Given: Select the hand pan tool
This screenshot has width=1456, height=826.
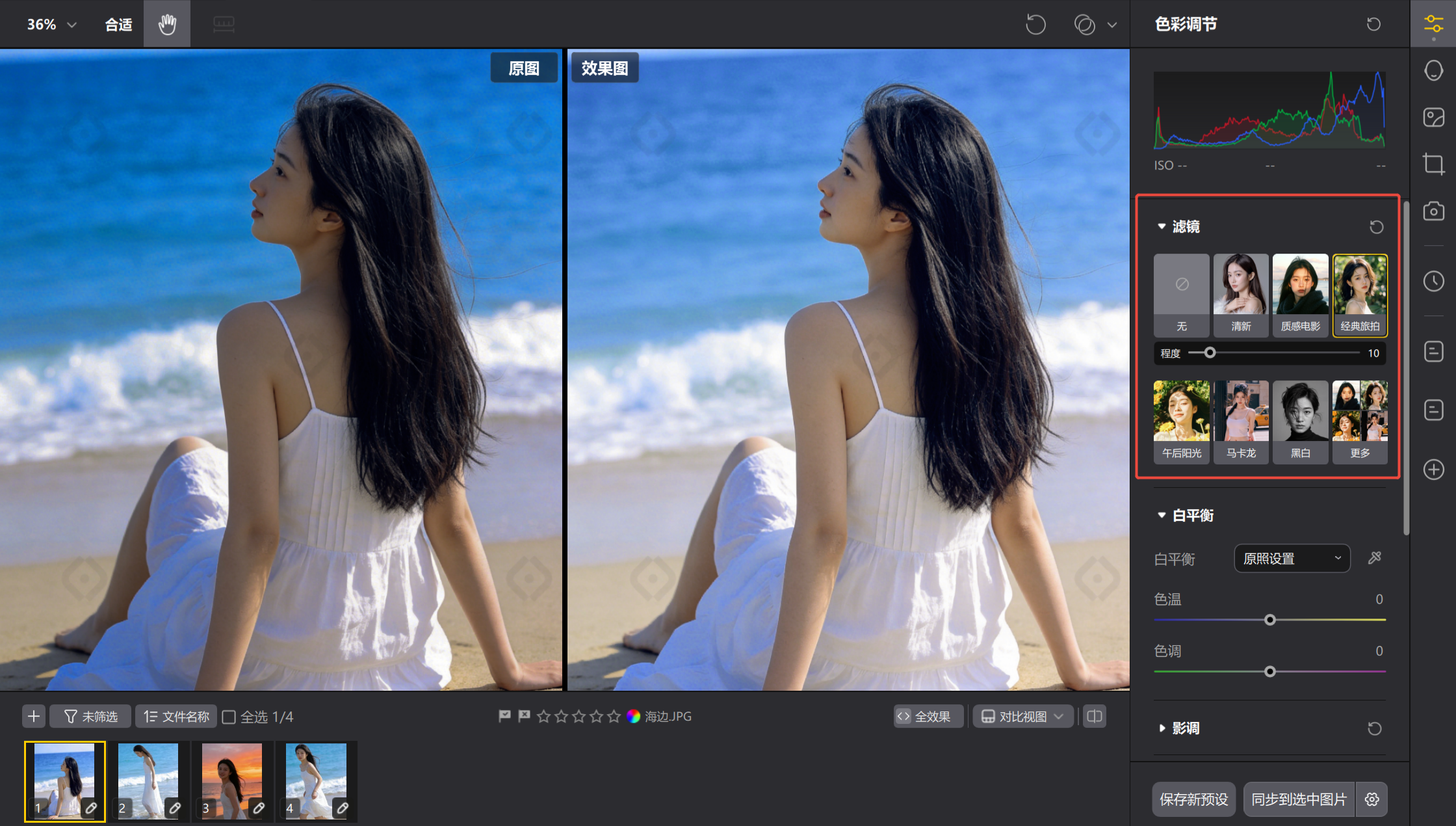Looking at the screenshot, I should point(167,24).
